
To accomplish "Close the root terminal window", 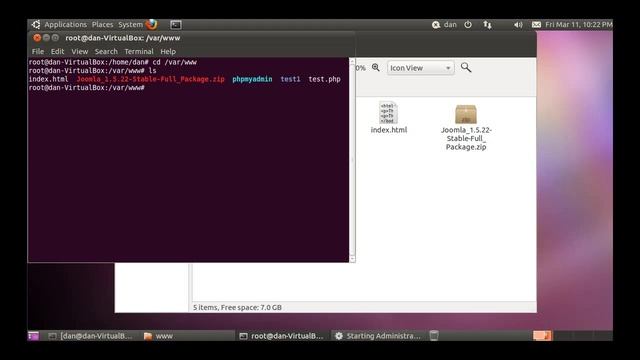I will tap(37, 38).
